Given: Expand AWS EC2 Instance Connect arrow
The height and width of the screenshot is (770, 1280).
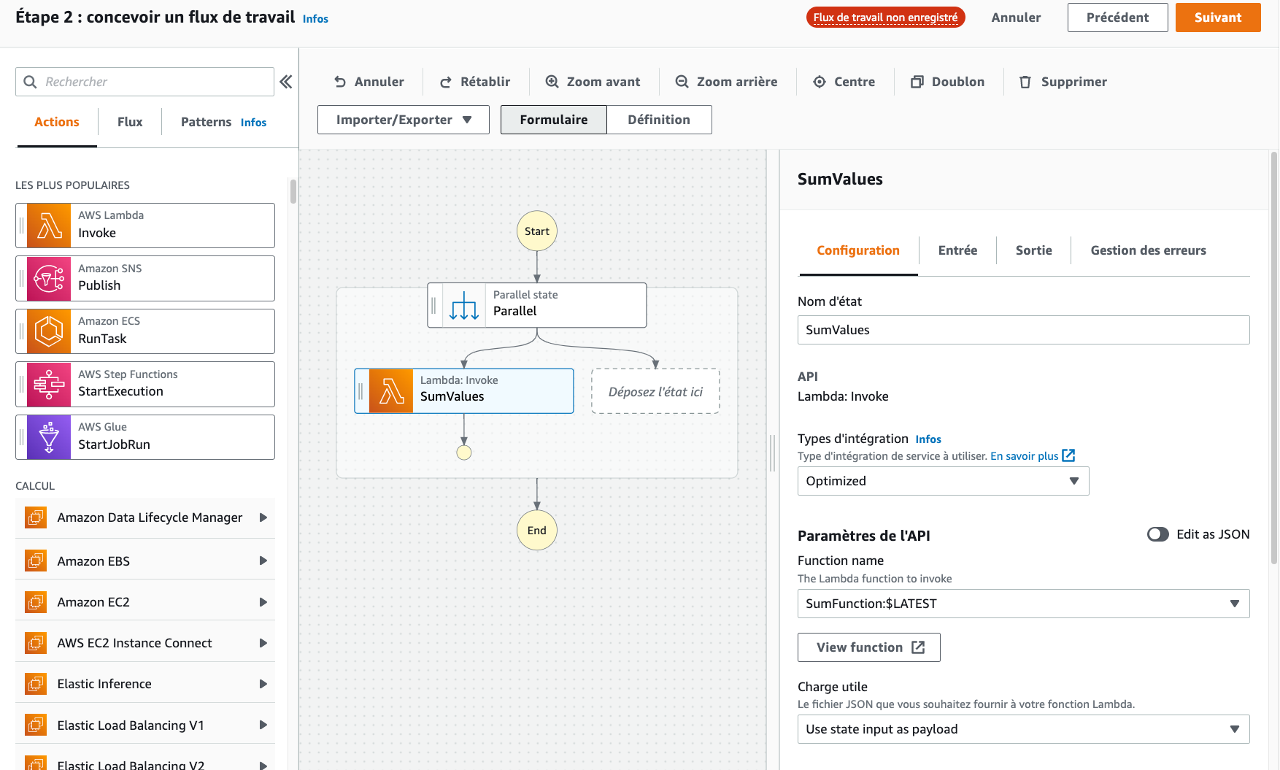Looking at the screenshot, I should click(264, 643).
